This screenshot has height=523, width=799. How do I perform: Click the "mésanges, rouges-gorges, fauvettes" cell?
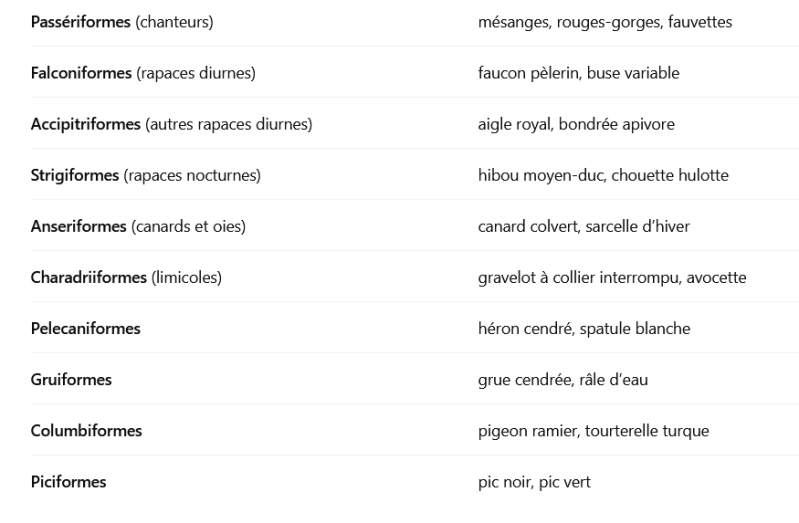(x=606, y=21)
